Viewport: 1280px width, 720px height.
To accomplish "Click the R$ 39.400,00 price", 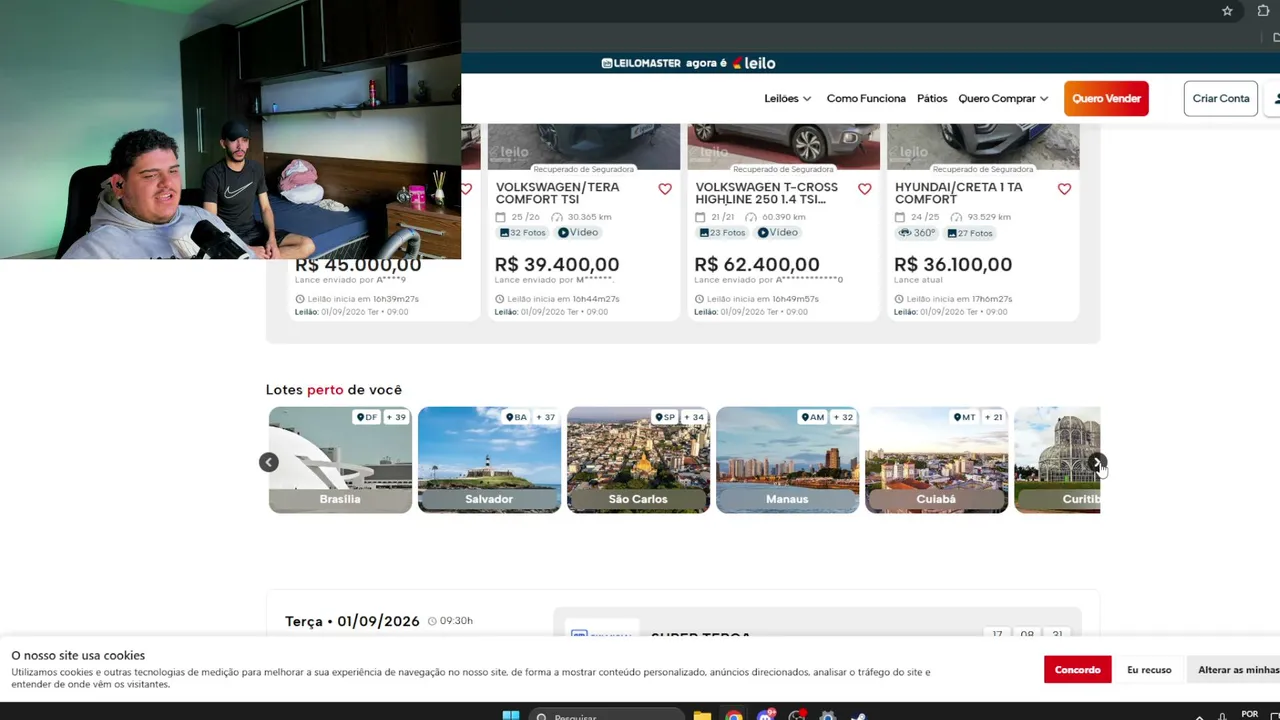I will click(x=557, y=264).
